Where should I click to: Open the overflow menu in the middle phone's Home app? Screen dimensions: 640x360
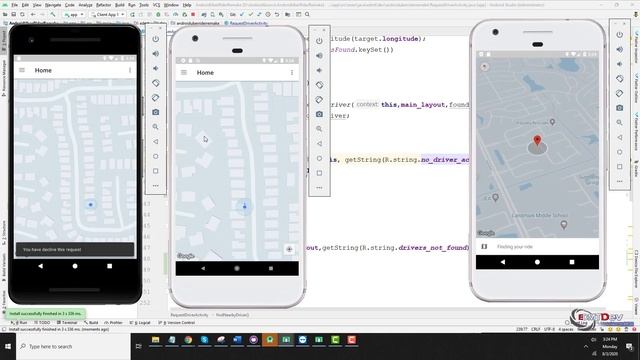[x=292, y=73]
